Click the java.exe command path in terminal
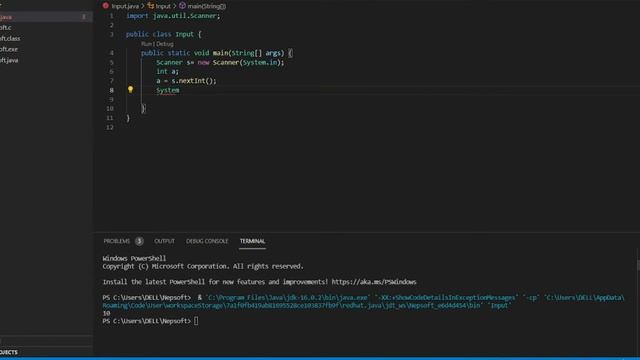The image size is (640, 360). [287, 298]
